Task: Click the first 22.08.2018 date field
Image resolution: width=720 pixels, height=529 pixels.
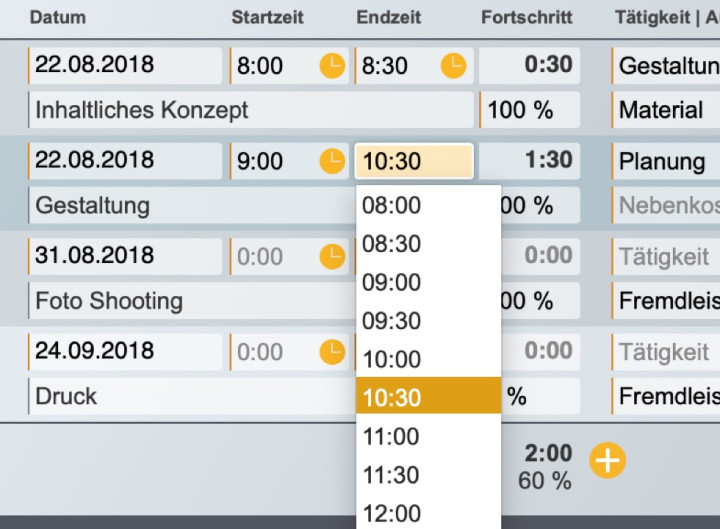Action: coord(125,66)
